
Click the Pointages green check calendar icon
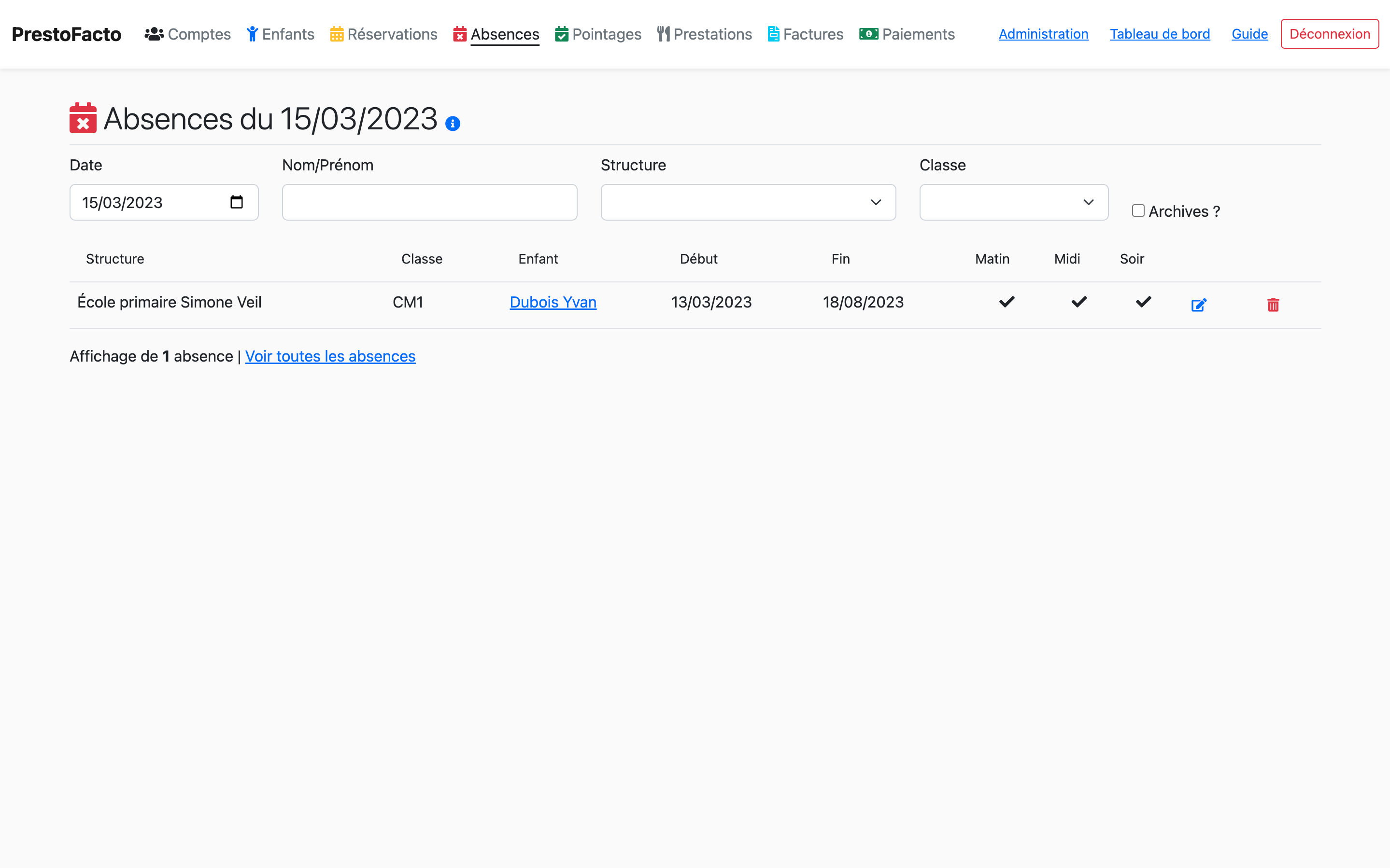tap(562, 34)
